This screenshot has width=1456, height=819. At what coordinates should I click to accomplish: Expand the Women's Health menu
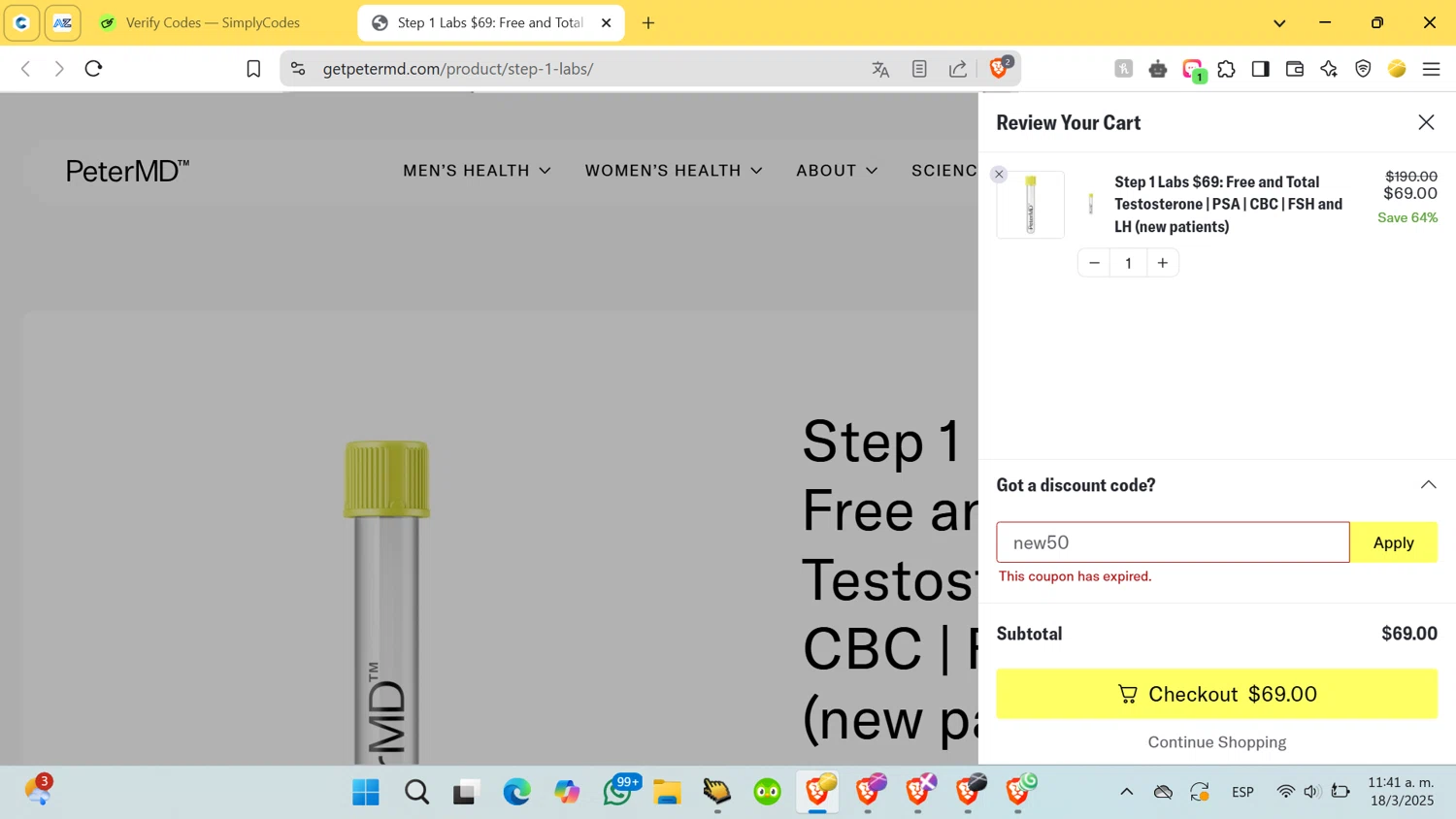point(674,171)
